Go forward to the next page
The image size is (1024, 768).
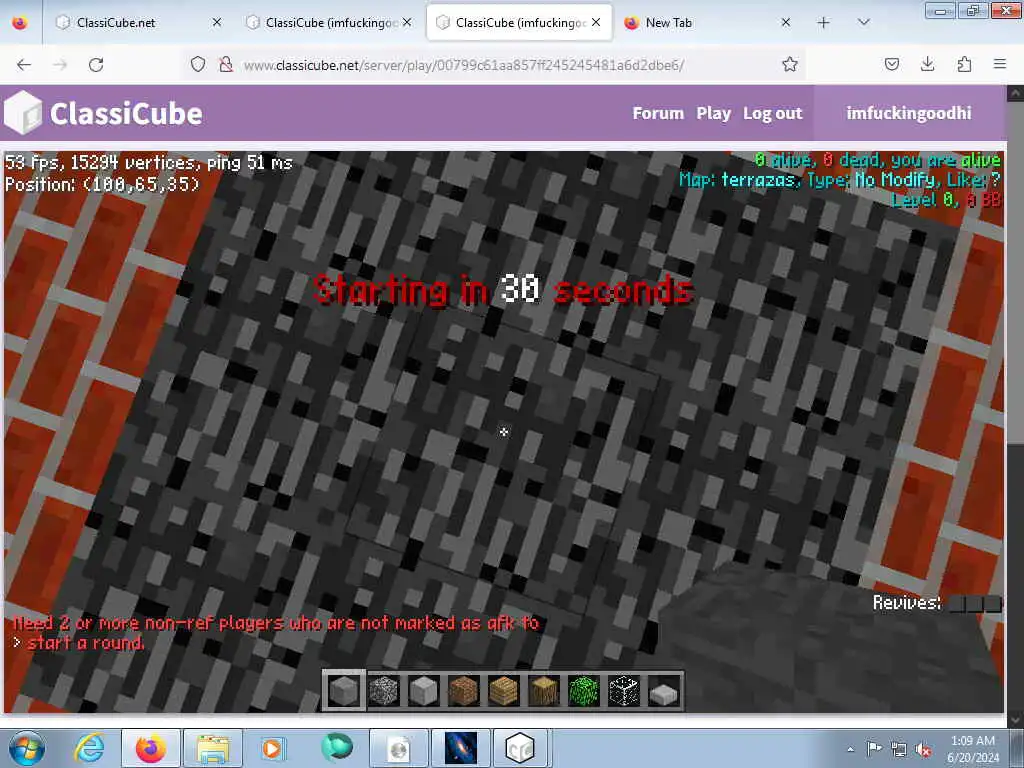[x=60, y=64]
